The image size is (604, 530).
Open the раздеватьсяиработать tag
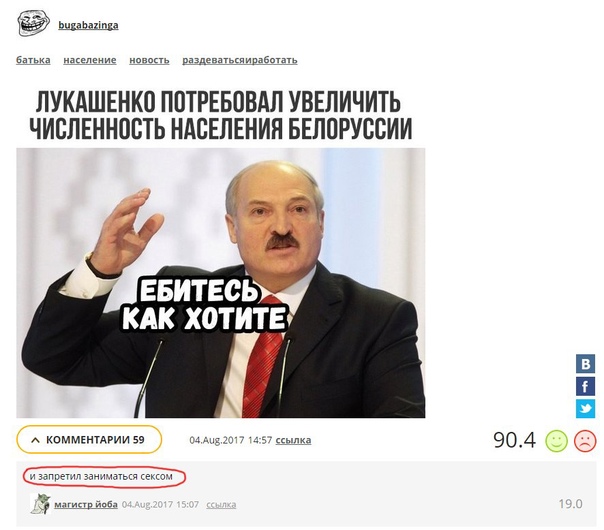click(x=240, y=60)
